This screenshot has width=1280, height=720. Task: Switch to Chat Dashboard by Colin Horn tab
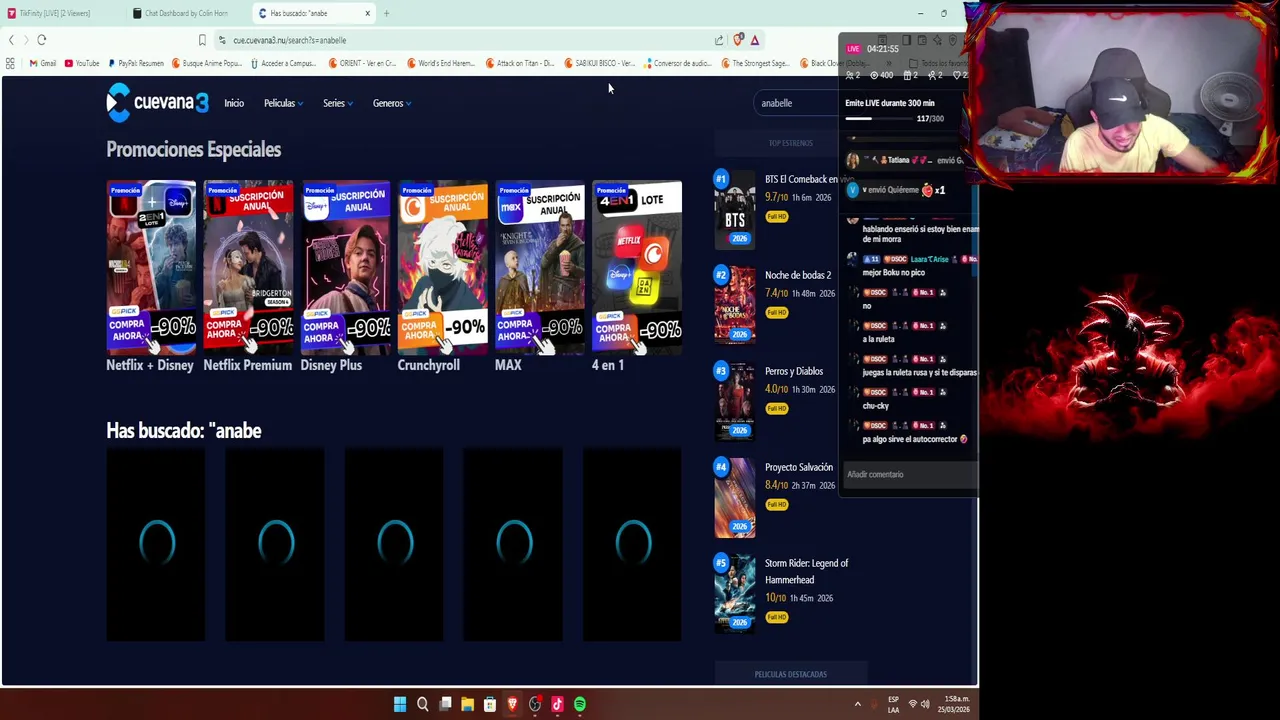[x=186, y=13]
